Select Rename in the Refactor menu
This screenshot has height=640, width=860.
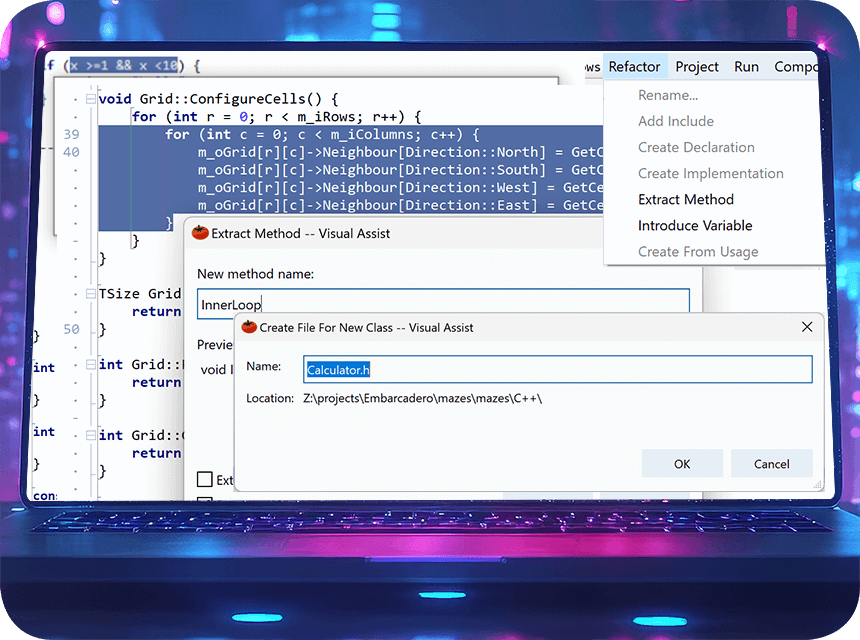click(668, 94)
